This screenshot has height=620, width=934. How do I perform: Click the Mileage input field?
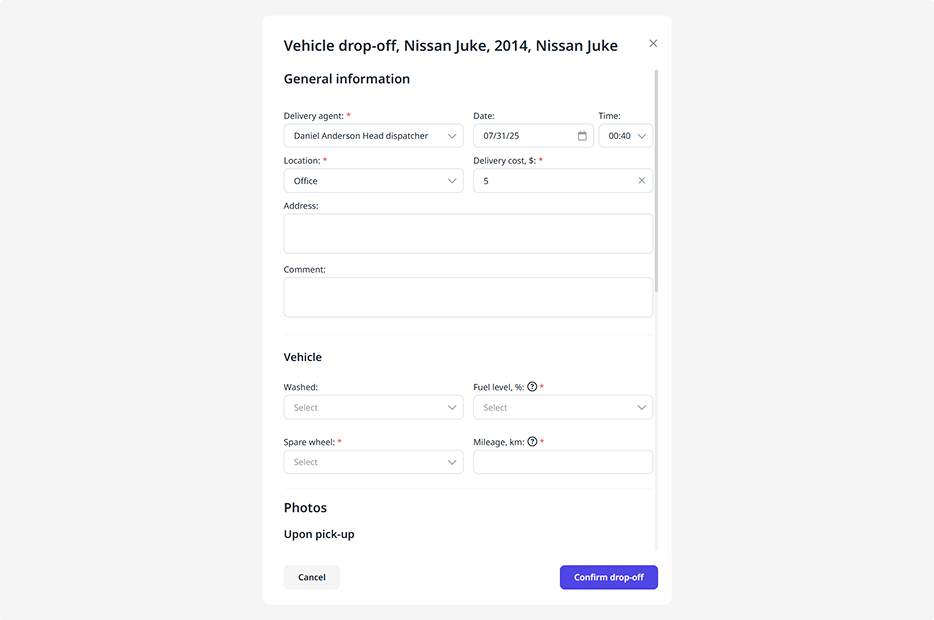pyautogui.click(x=563, y=462)
